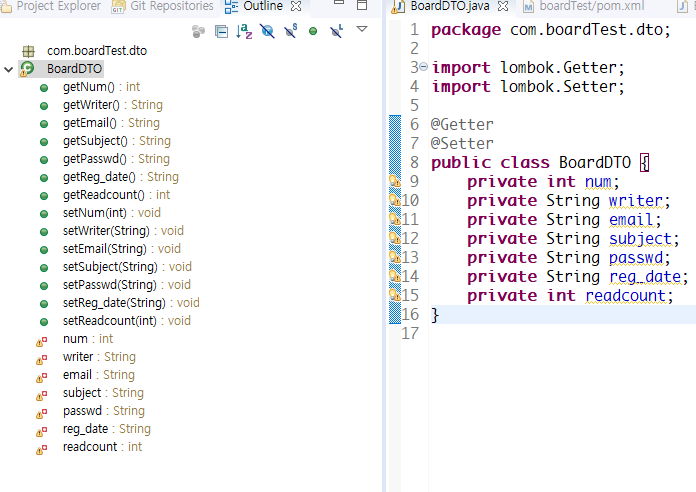The width and height of the screenshot is (696, 492).
Task: Click the private field icon beside num
Action: pyautogui.click(x=42, y=342)
